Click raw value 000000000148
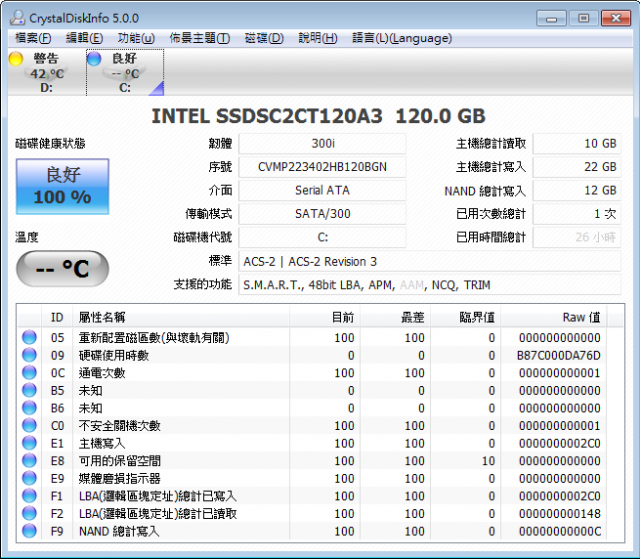The height and width of the screenshot is (559, 640). click(560, 513)
